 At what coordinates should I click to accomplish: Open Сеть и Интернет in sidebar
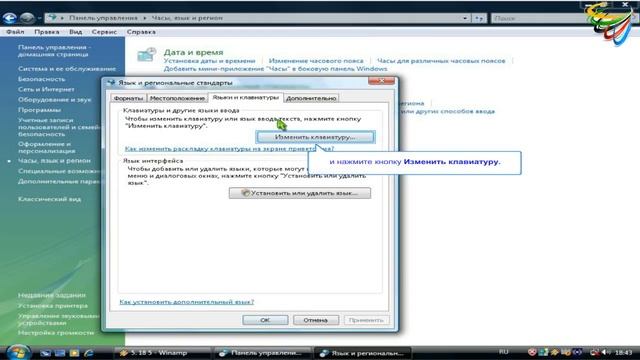pos(46,89)
